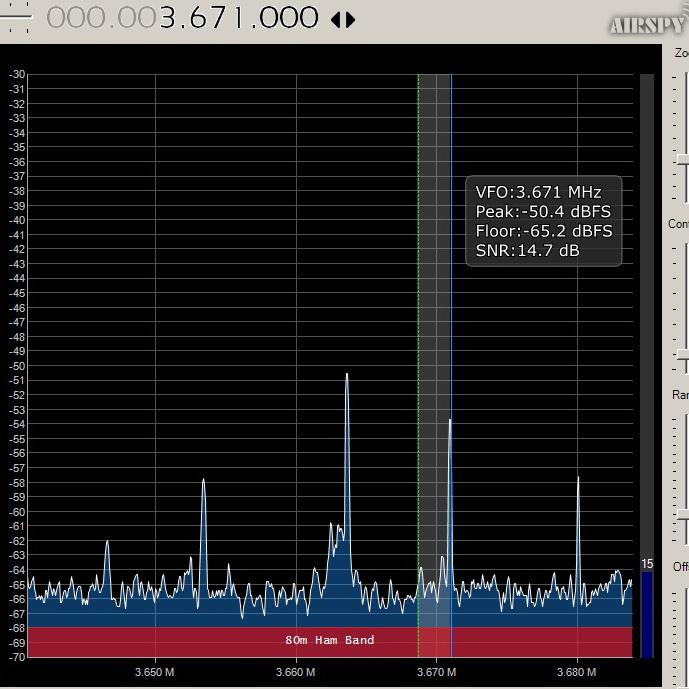Image resolution: width=689 pixels, height=689 pixels.
Task: Click the right tuning arrow beside the frequency
Action: click(350, 20)
